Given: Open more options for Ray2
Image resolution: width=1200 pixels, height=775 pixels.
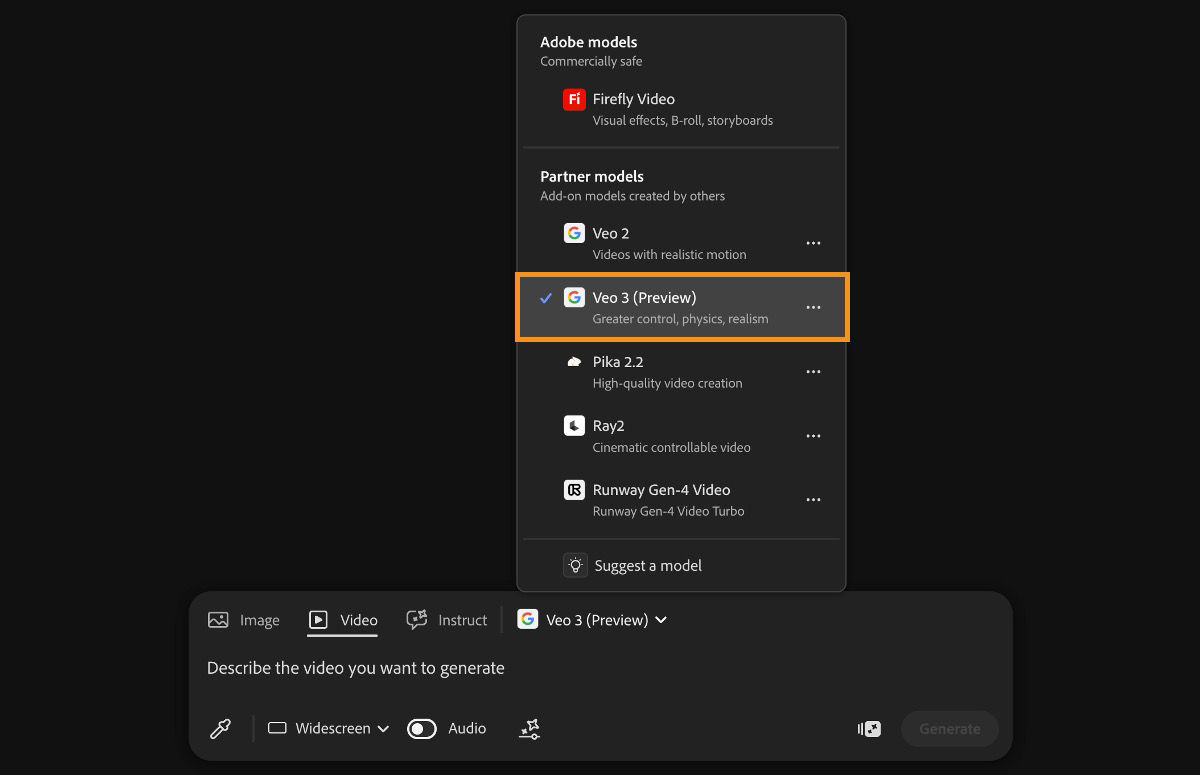Looking at the screenshot, I should [x=813, y=436].
